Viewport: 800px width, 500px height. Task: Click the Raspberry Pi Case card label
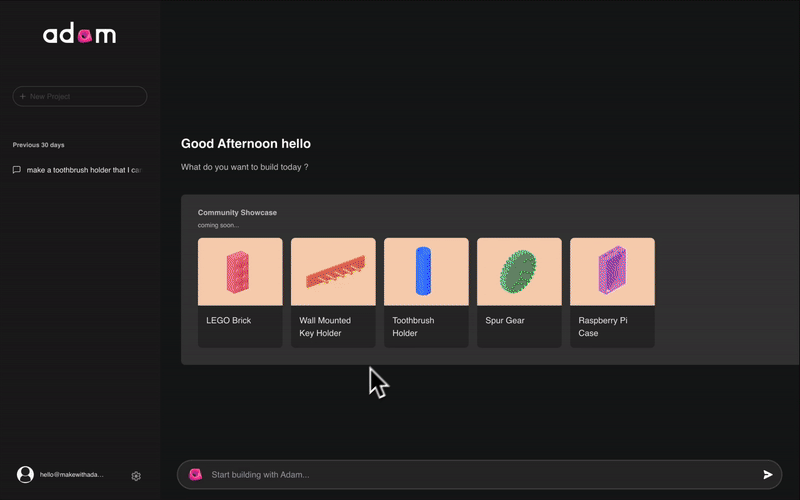[602, 327]
